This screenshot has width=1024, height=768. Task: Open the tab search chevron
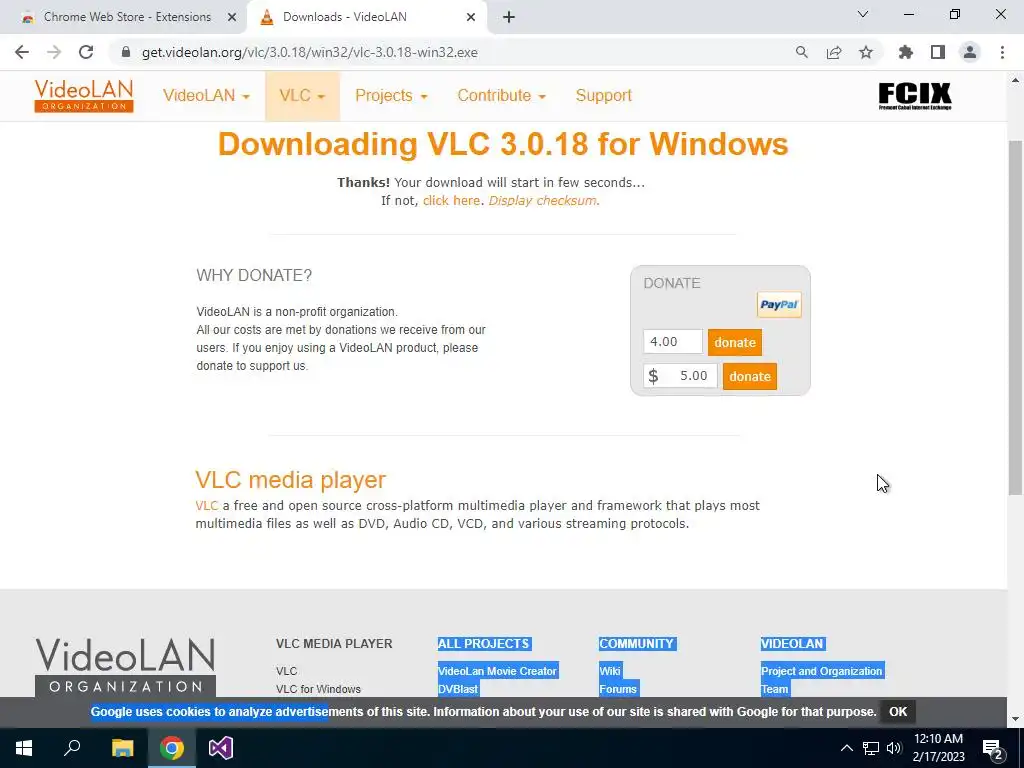[x=863, y=14]
